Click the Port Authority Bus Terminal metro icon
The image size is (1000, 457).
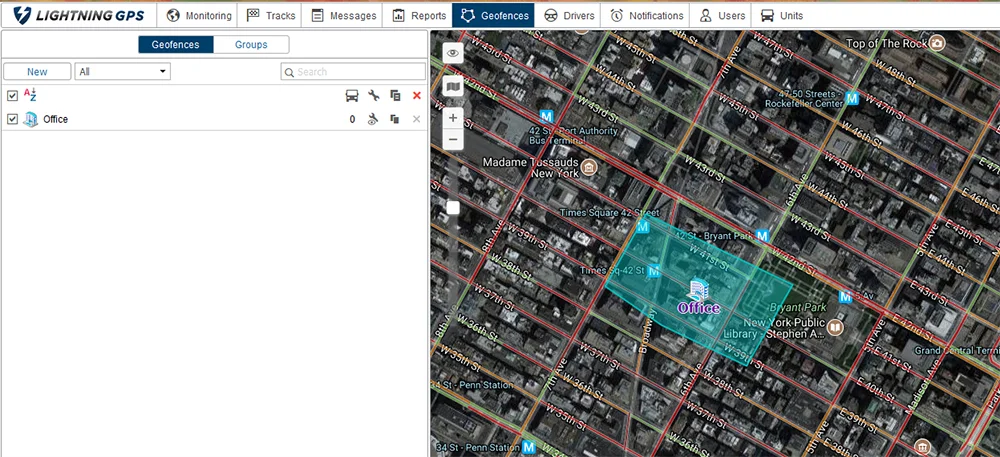[546, 117]
